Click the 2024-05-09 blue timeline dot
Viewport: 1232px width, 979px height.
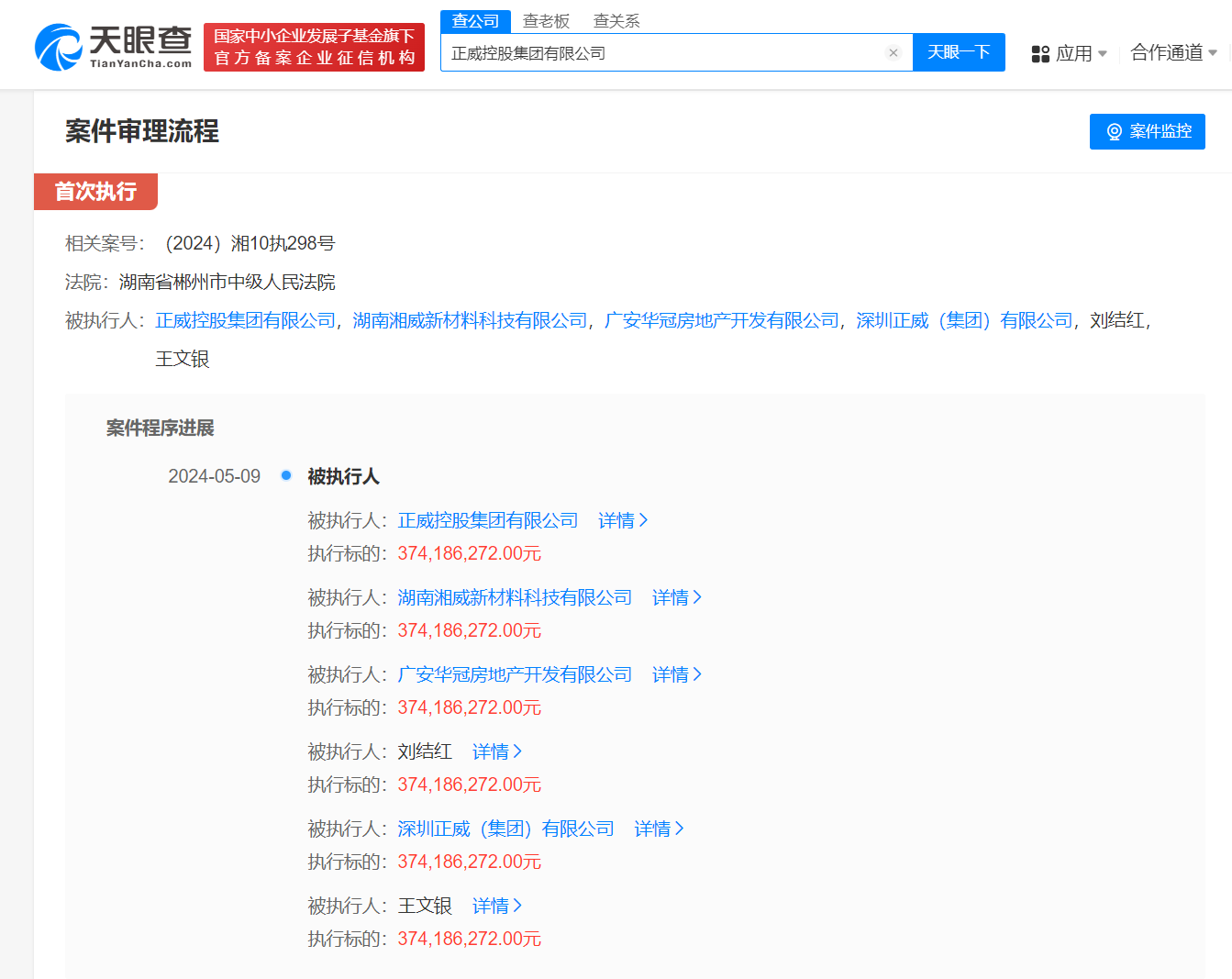286,475
